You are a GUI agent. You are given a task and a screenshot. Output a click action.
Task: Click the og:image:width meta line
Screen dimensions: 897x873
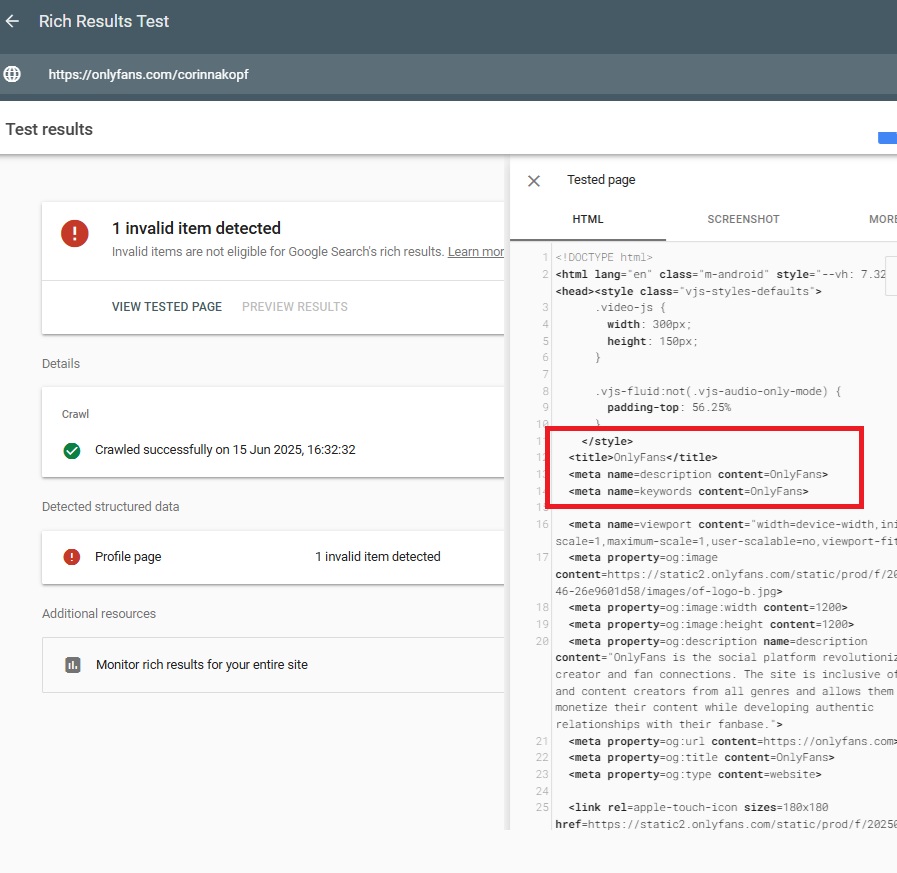pos(708,608)
